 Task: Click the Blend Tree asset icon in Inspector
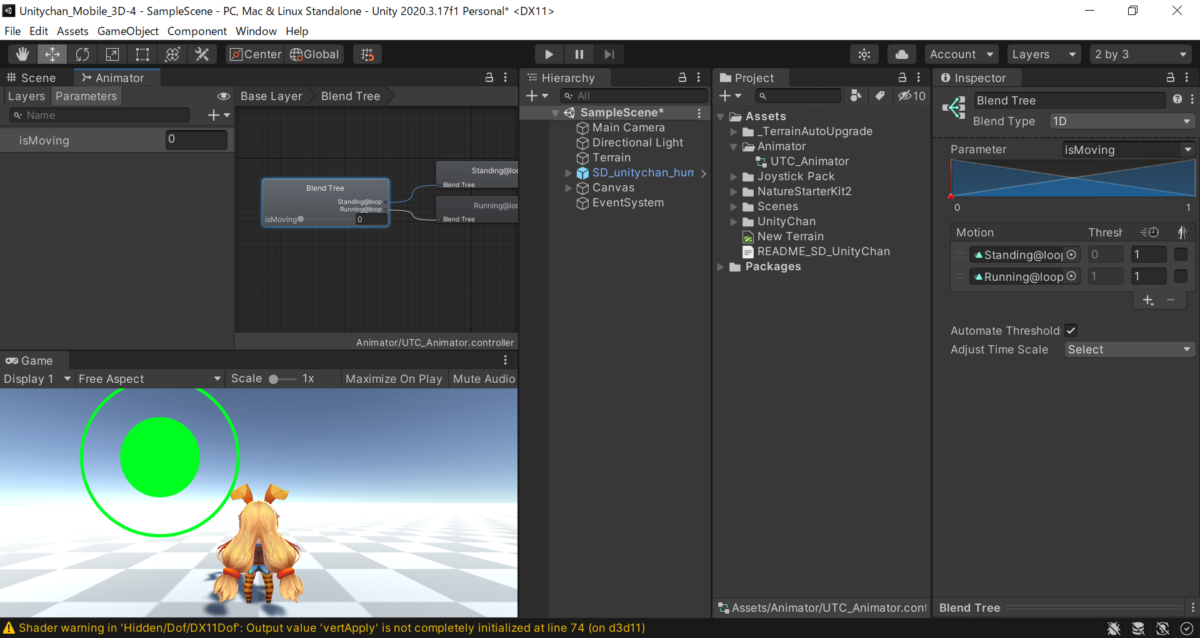point(954,108)
